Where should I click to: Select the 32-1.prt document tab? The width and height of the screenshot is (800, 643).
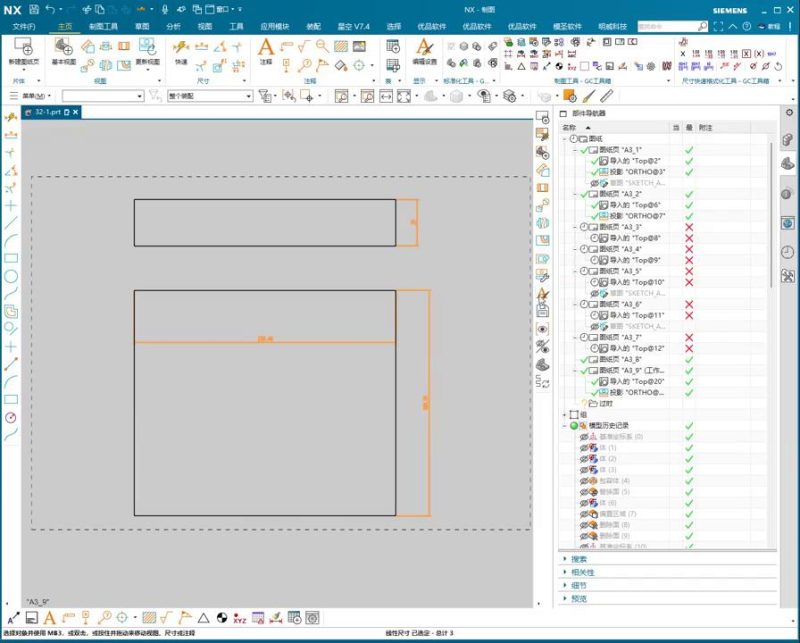coord(47,115)
